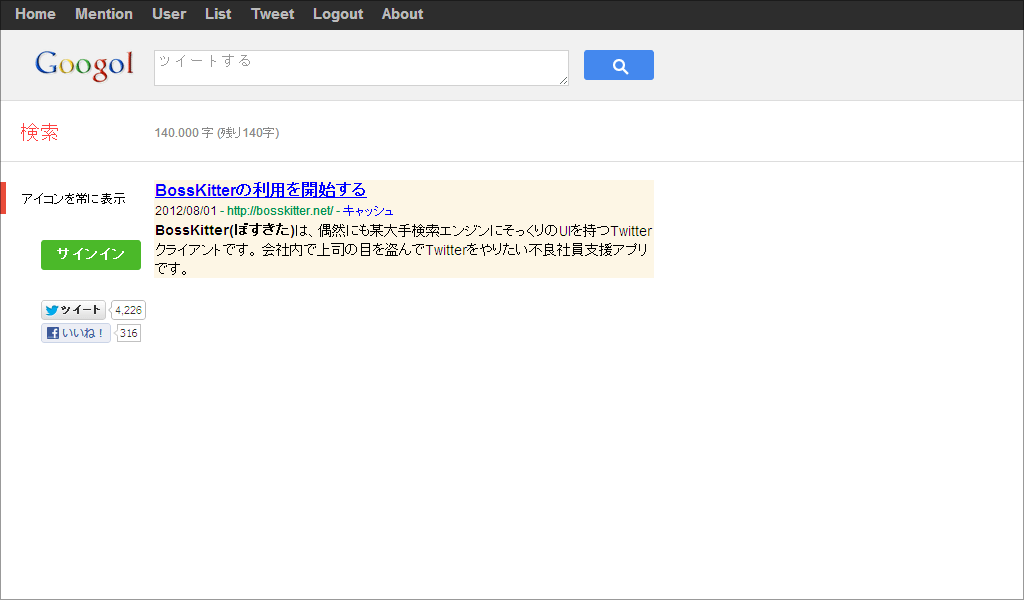Click the Twitter tweet share button
1024x600 pixels.
coord(73,310)
